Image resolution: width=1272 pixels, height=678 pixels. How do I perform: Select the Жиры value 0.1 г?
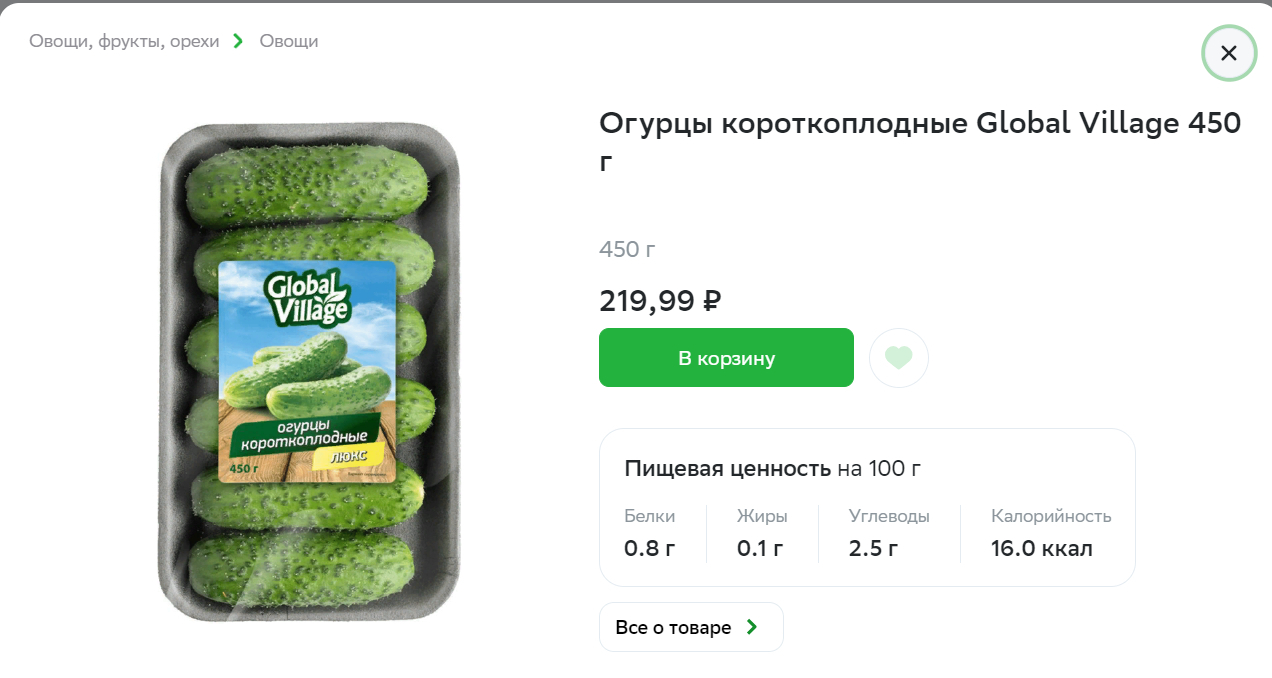click(759, 548)
